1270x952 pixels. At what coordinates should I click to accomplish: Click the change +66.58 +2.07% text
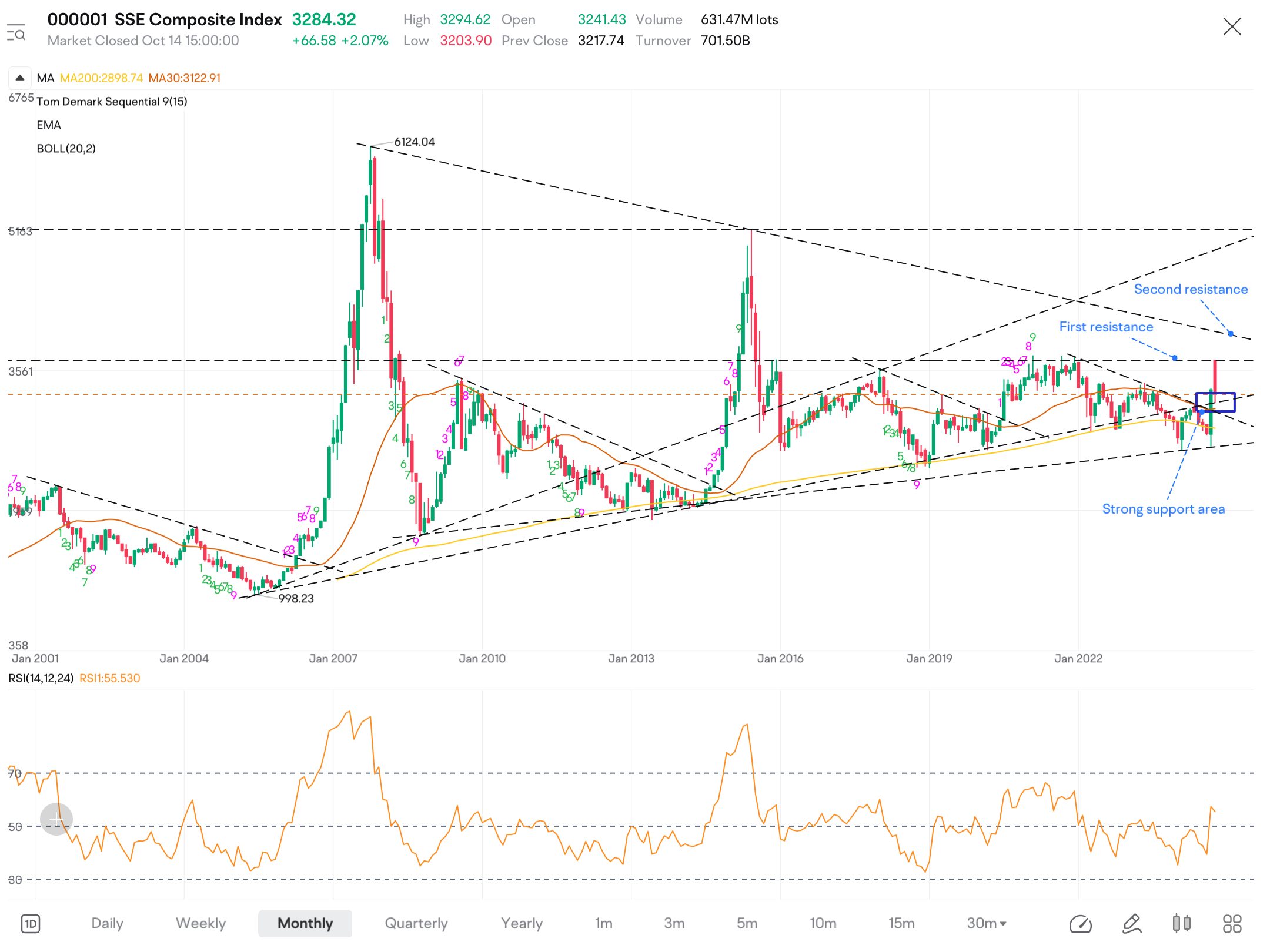340,41
